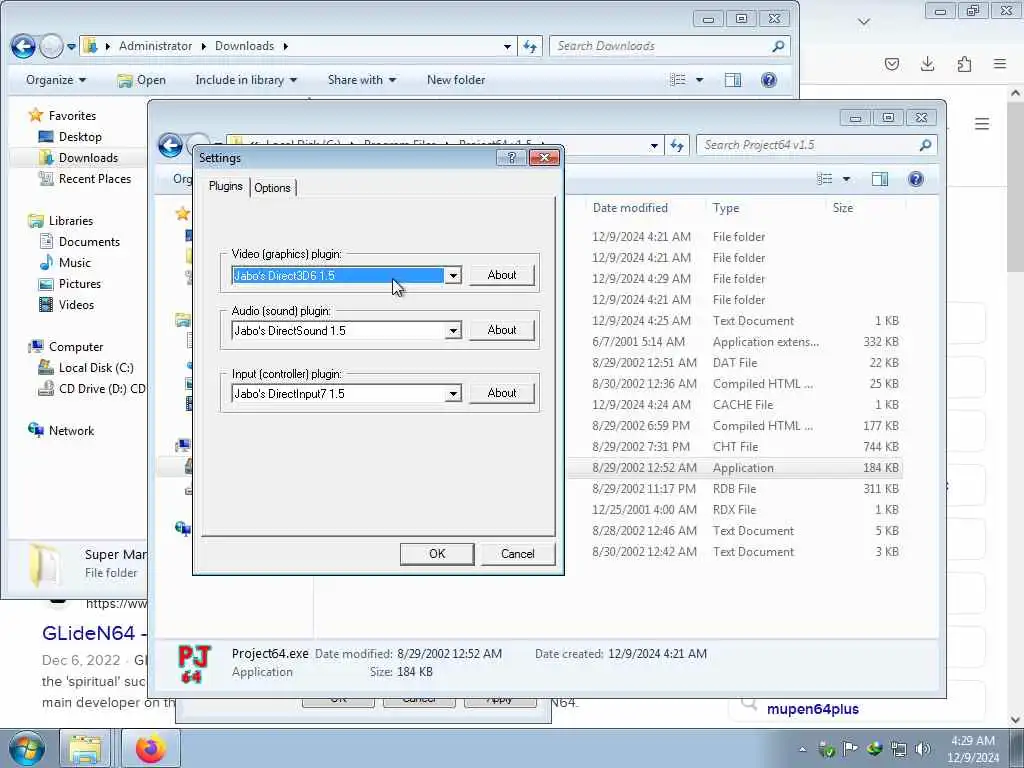Click the File Explorer taskbar icon
Screen dimensions: 1024x768
(86, 748)
